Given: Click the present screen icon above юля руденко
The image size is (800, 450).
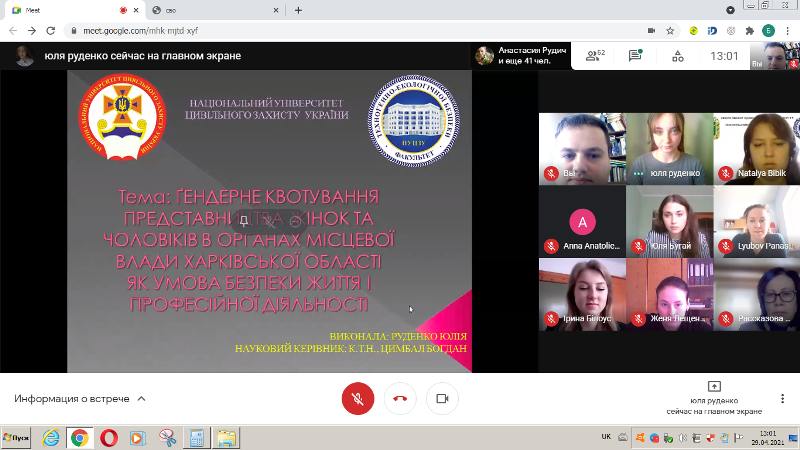Looking at the screenshot, I should (714, 386).
